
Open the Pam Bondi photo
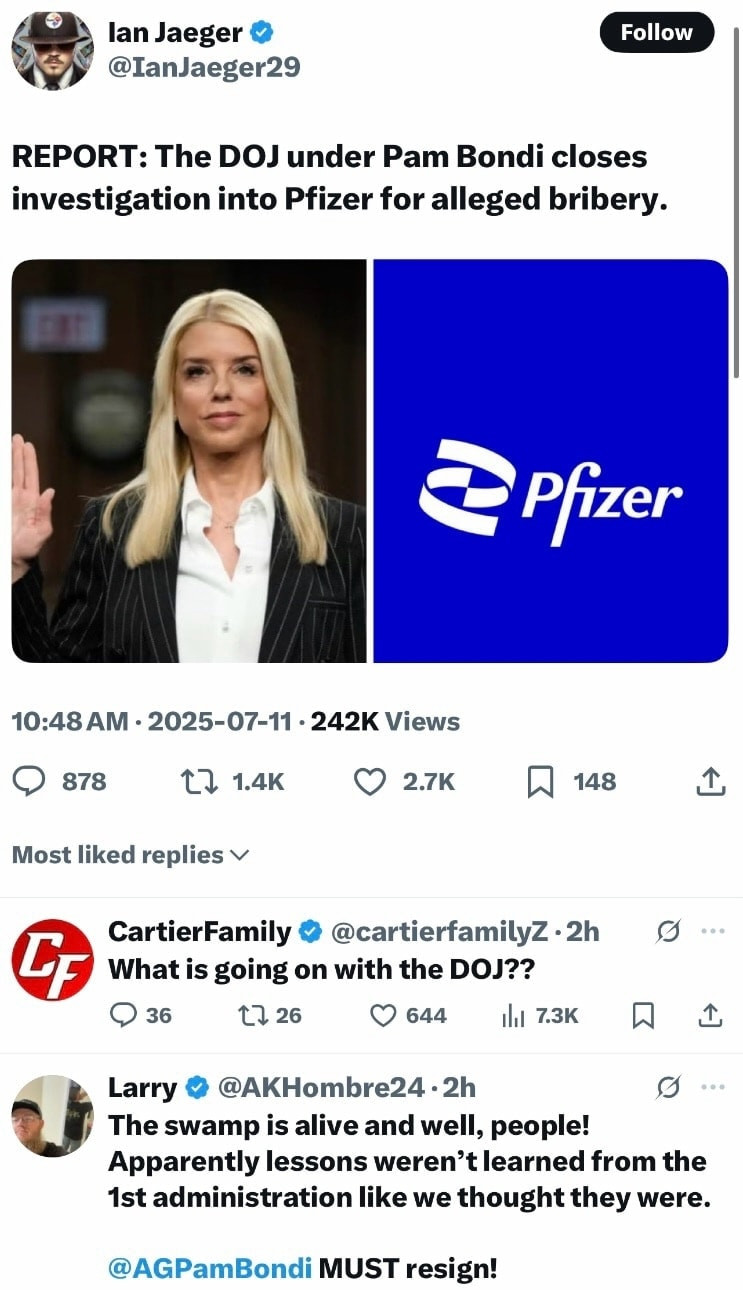[189, 461]
